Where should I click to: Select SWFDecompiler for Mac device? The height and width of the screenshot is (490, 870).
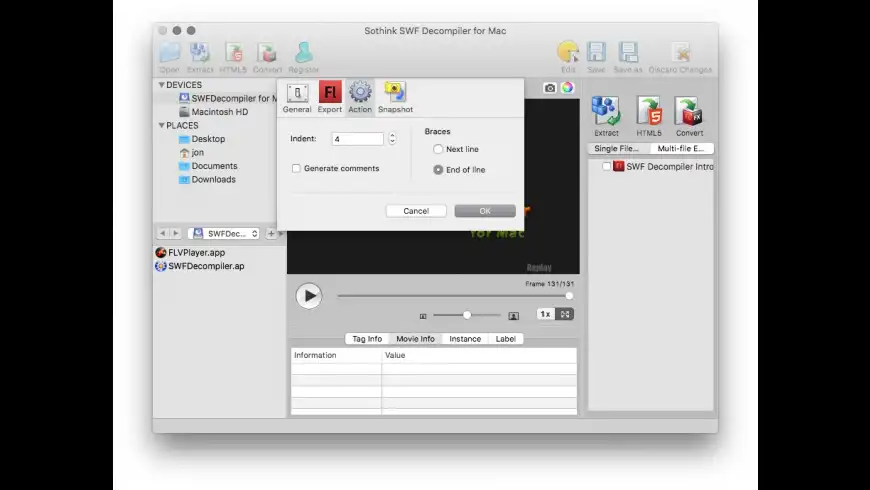(227, 98)
